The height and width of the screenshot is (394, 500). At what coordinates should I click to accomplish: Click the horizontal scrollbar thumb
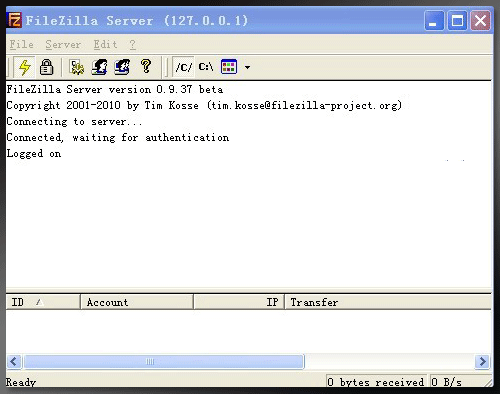pyautogui.click(x=164, y=362)
